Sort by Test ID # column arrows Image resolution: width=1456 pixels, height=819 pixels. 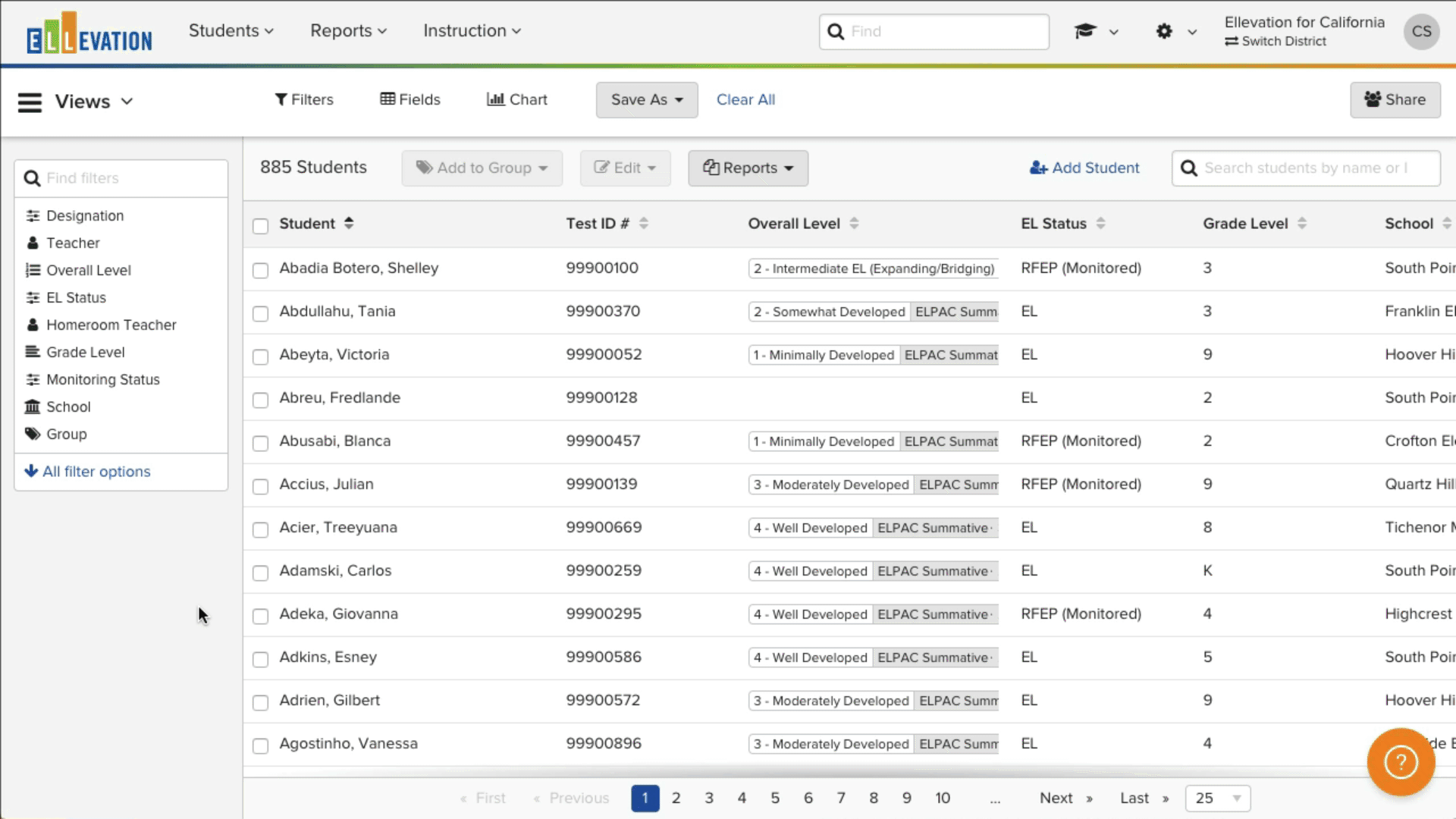coord(644,223)
